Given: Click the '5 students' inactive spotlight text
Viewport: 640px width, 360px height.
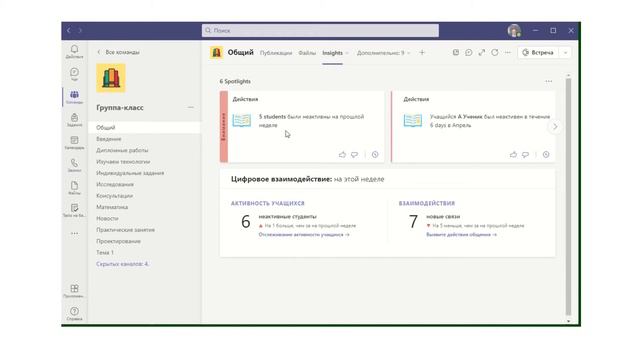Looking at the screenshot, I should pyautogui.click(x=311, y=121).
